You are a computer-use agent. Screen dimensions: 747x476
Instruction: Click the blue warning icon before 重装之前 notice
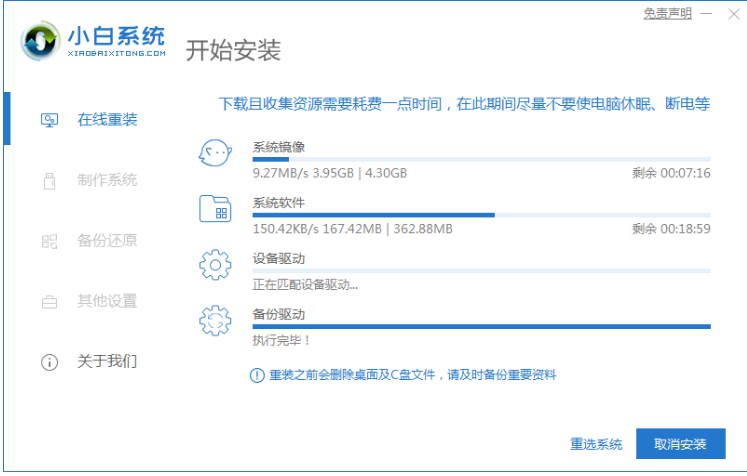coord(256,375)
